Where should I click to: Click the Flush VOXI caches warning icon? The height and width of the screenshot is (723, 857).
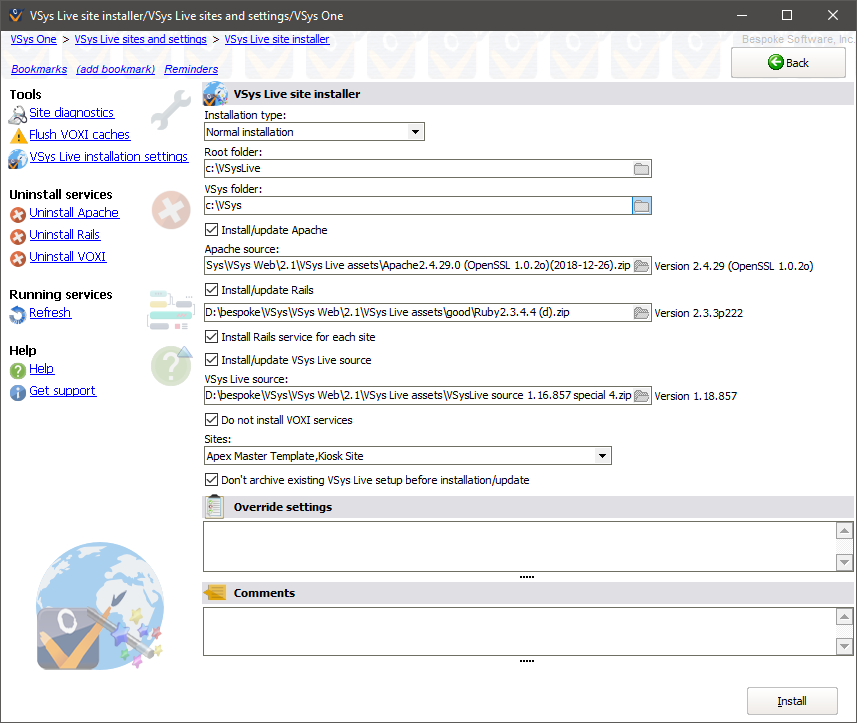pos(18,136)
